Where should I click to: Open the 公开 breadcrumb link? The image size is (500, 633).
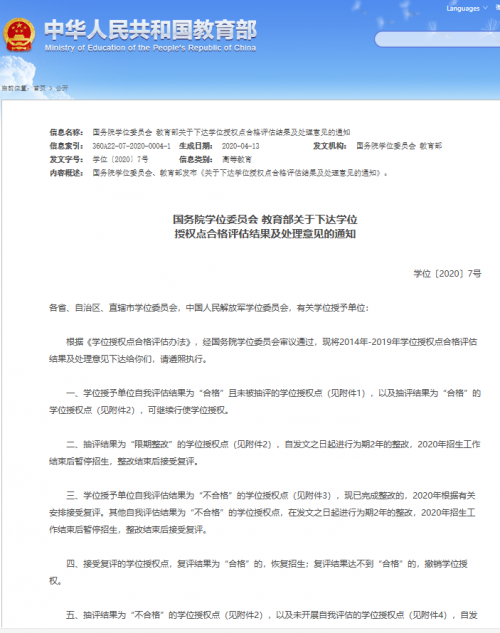coord(62,88)
